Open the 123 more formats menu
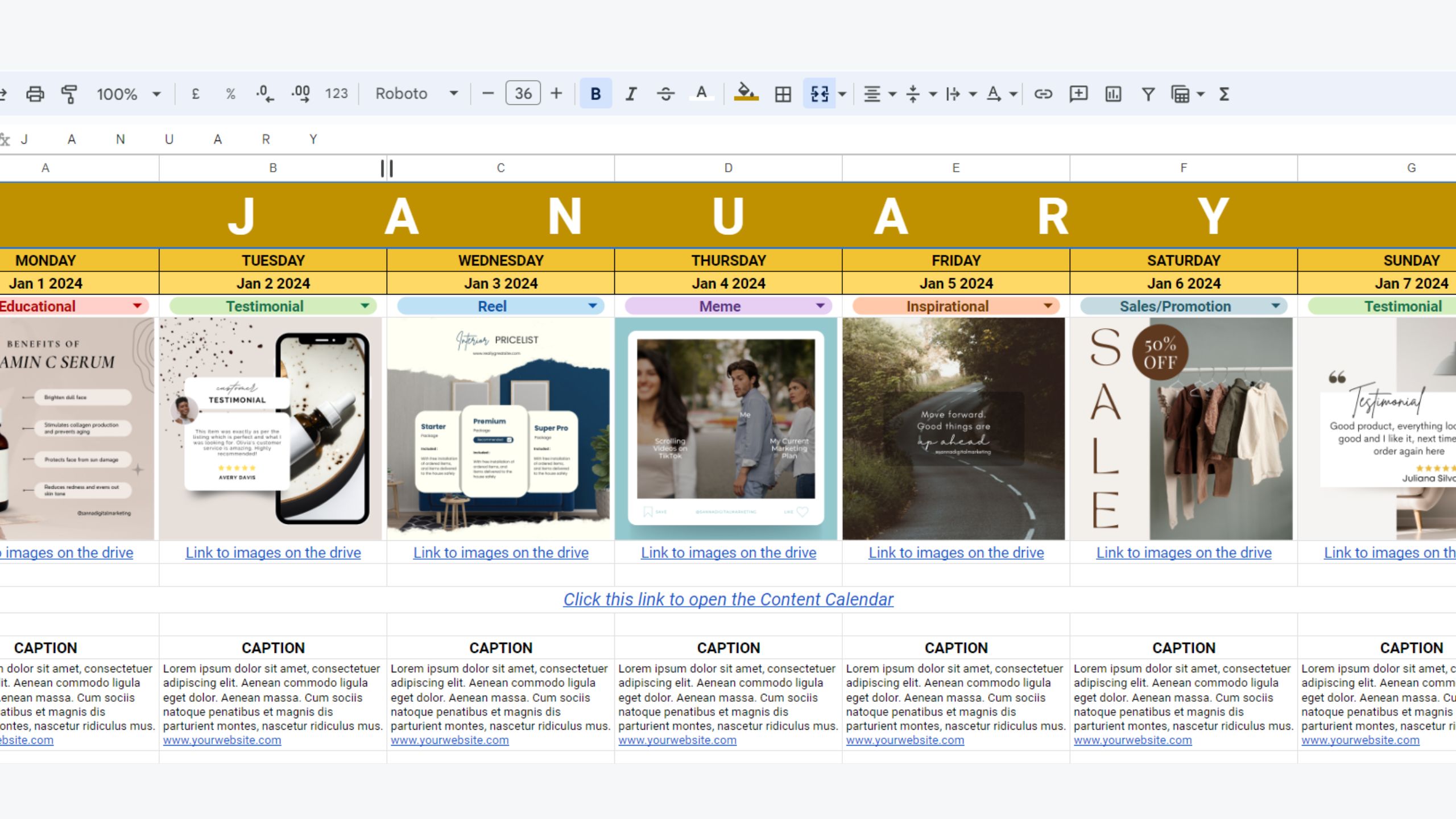The height and width of the screenshot is (819, 1456). click(336, 94)
